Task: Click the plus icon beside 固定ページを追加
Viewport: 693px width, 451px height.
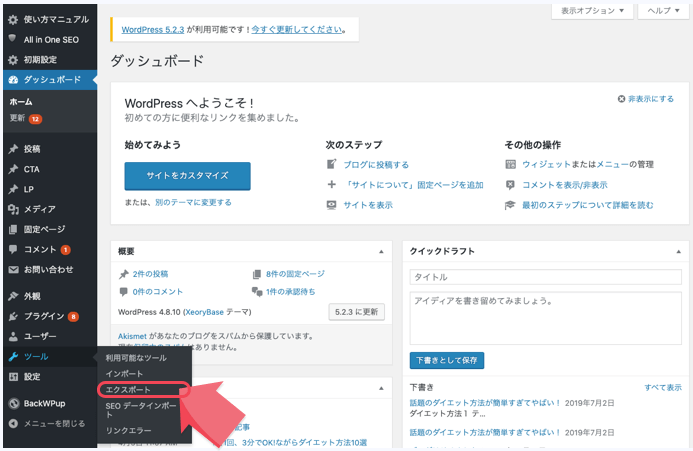Action: pos(331,184)
